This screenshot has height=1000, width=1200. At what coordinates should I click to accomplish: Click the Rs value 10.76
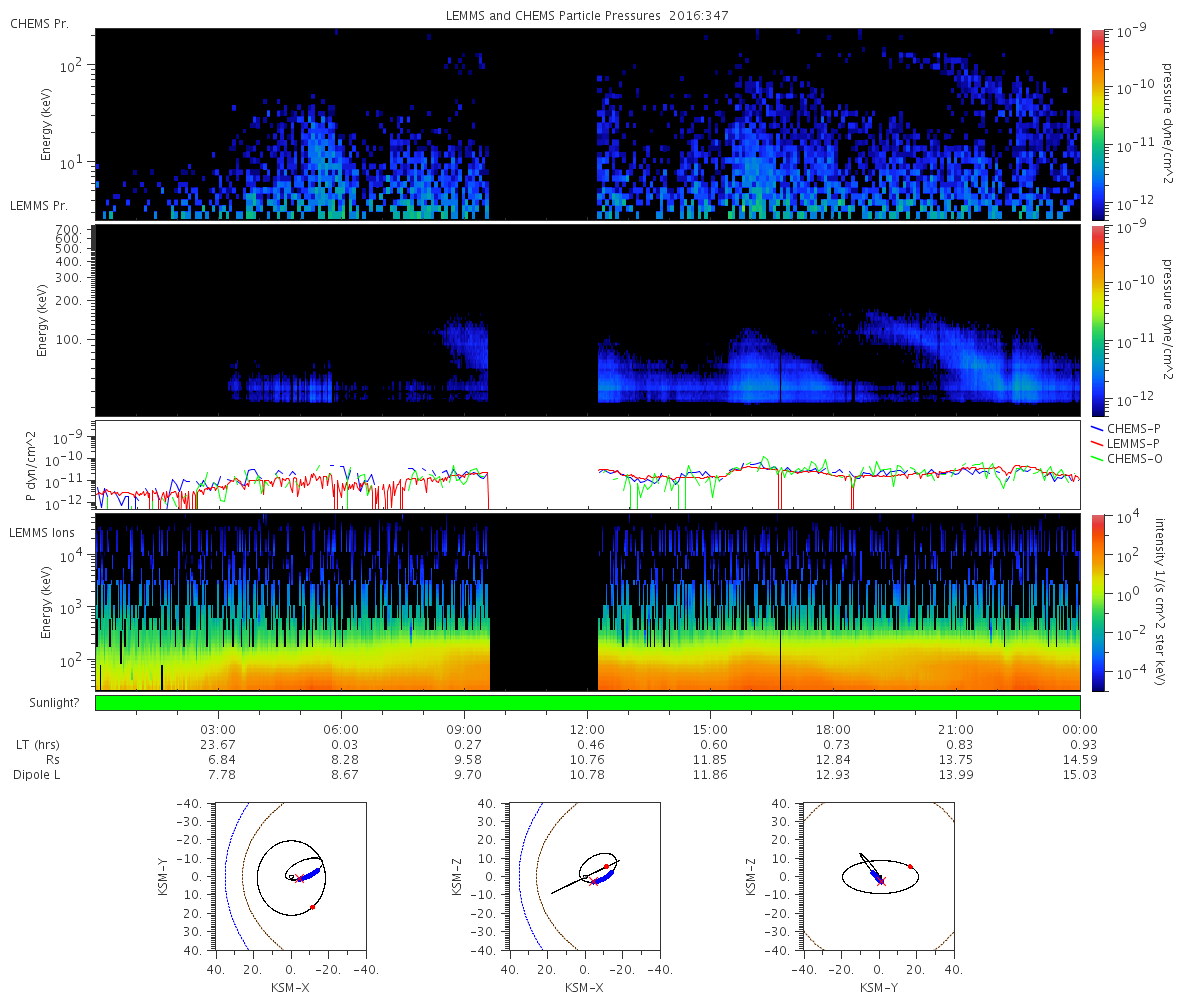click(587, 759)
